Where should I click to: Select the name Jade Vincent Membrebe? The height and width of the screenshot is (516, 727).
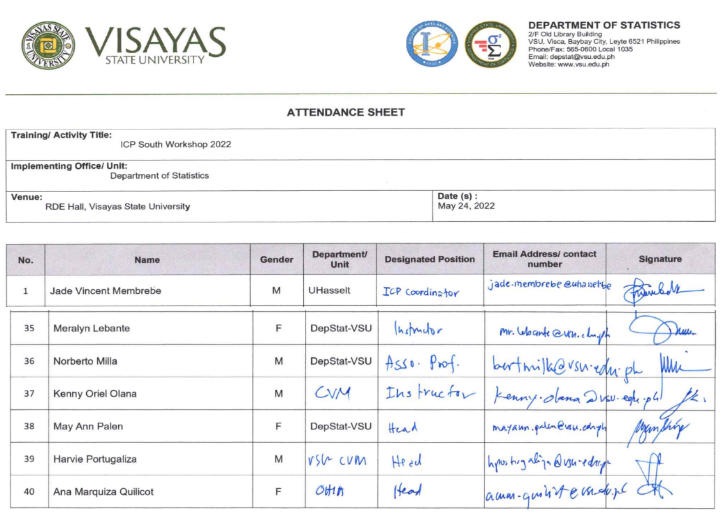tap(106, 292)
